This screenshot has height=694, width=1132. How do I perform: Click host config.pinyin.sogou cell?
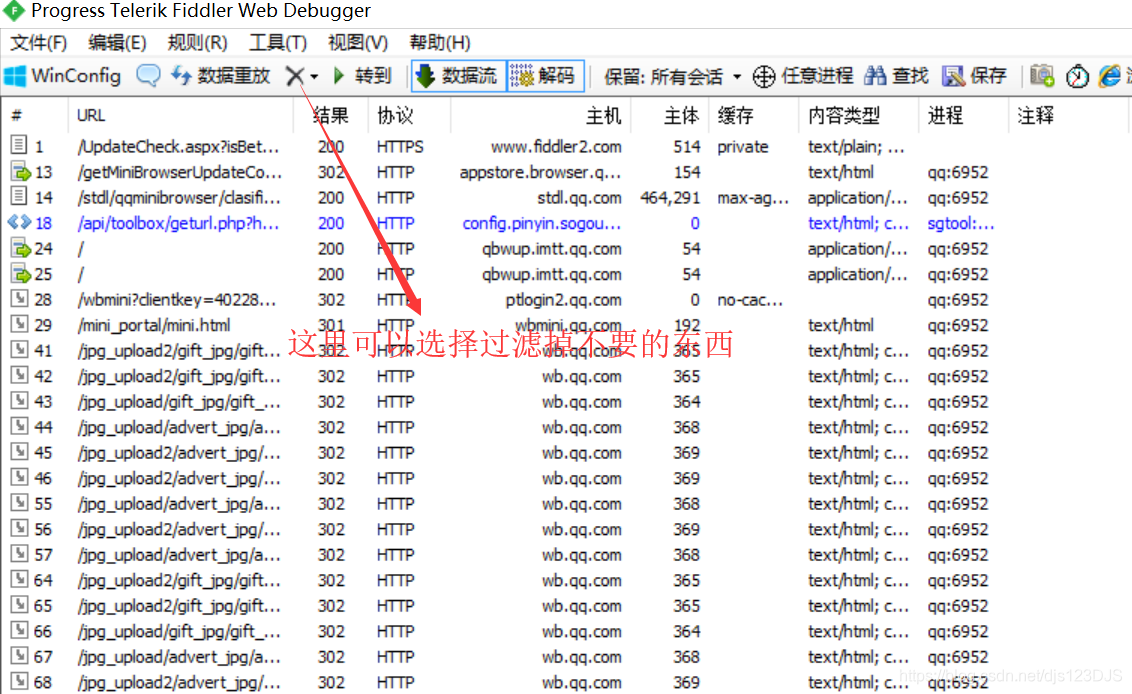click(541, 223)
